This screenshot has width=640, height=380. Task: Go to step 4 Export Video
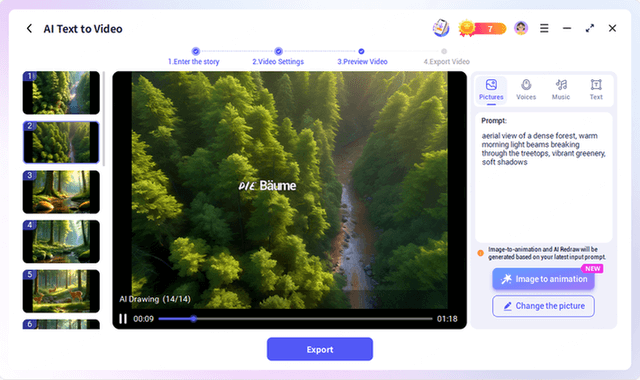click(446, 57)
